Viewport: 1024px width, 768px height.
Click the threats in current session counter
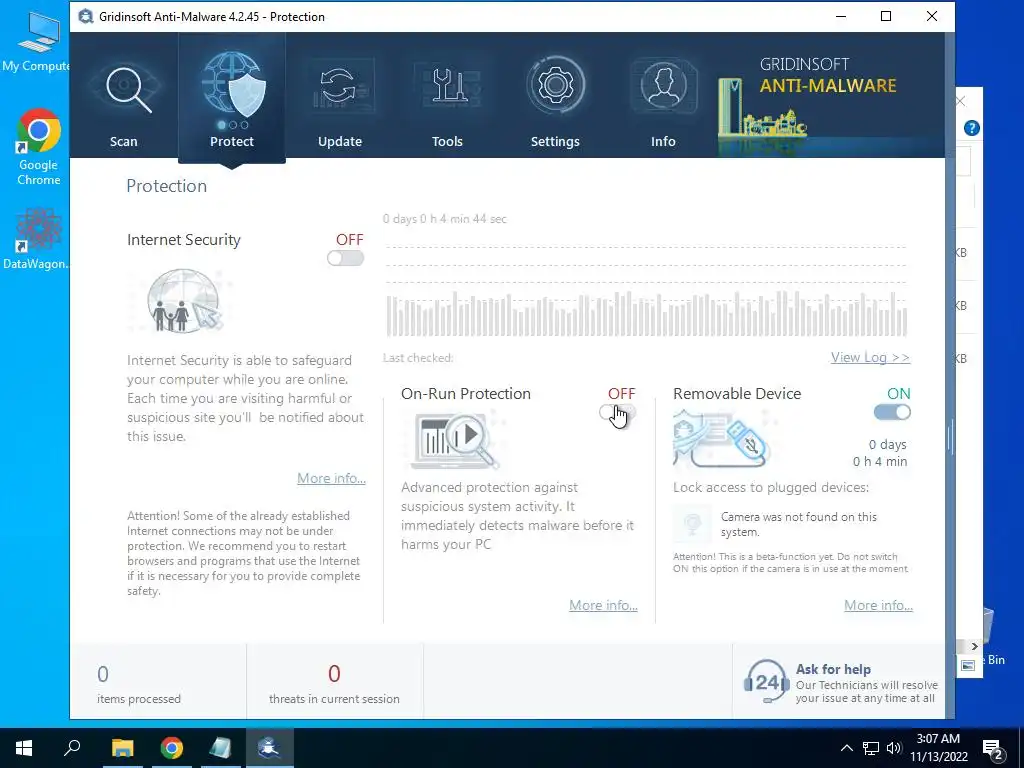[x=334, y=683]
